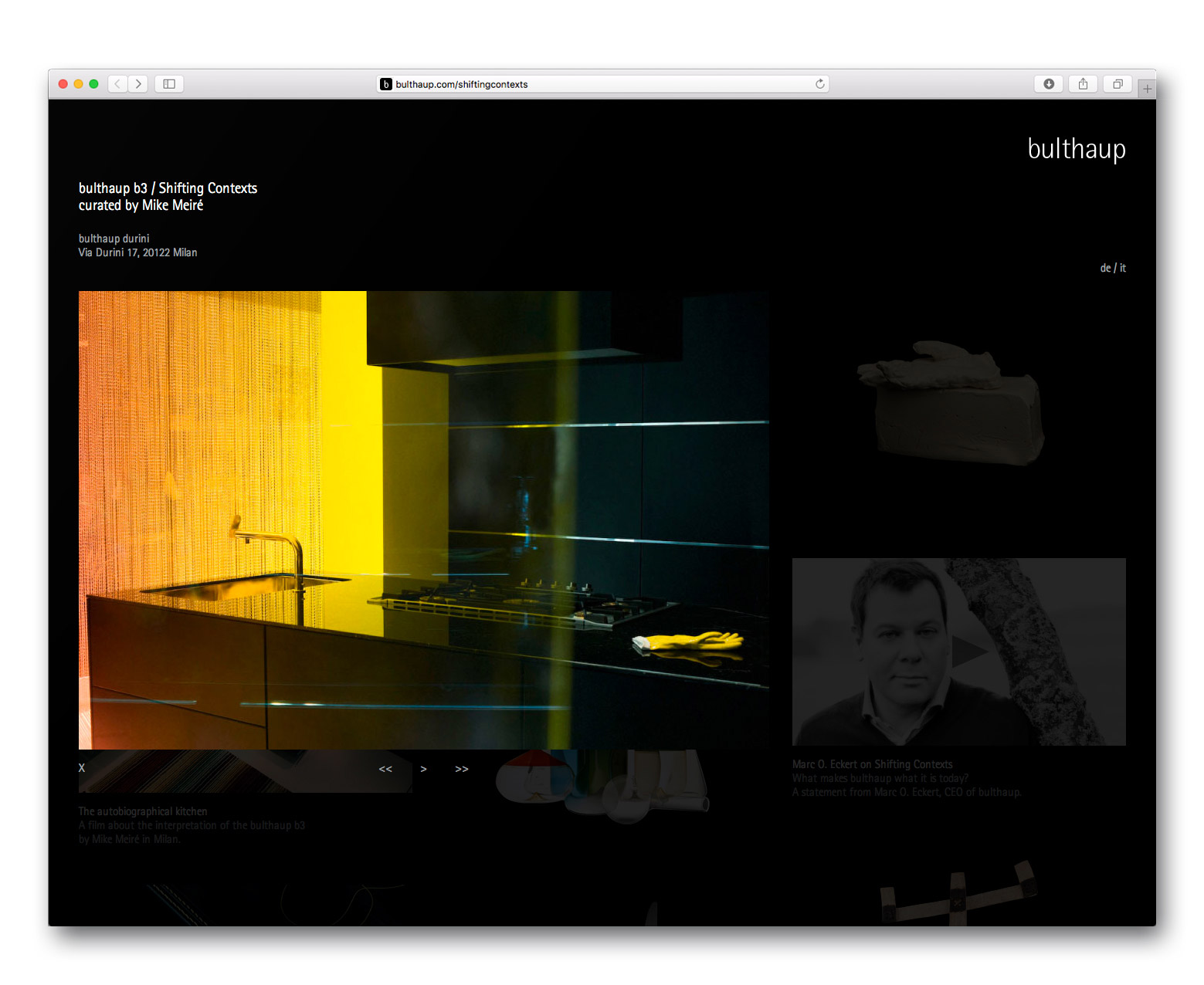Screen dimensions: 1204x985
Task: Close the Safari window with the red button
Action: 63,83
